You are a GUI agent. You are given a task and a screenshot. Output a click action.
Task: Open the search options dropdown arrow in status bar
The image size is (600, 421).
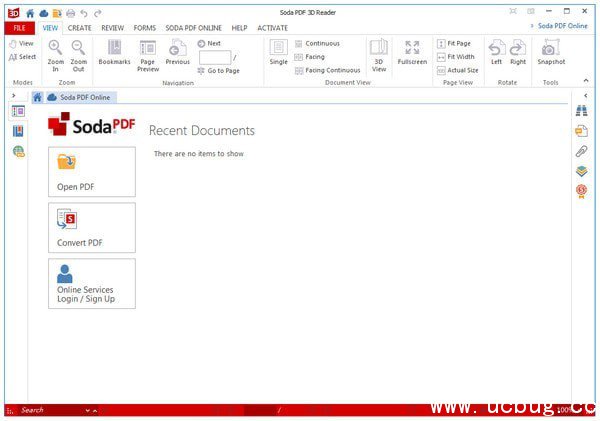click(88, 411)
